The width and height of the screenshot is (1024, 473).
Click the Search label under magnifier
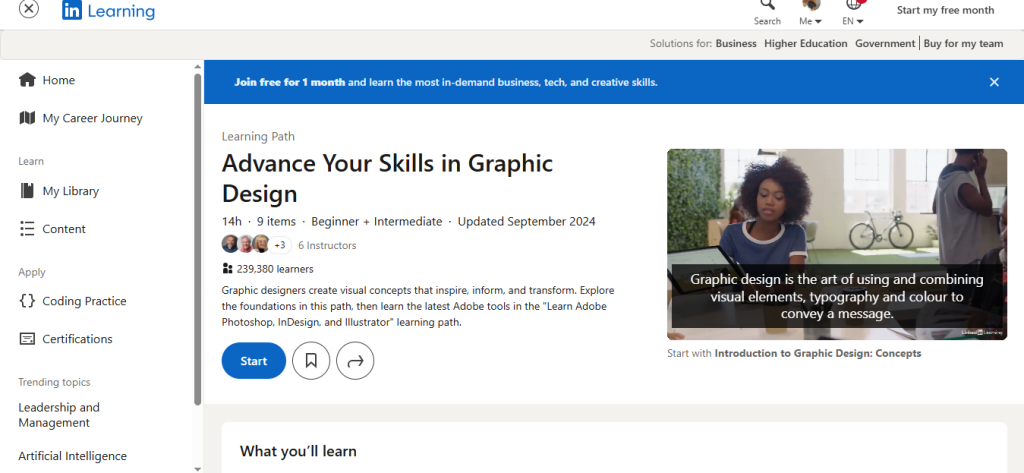coord(767,21)
